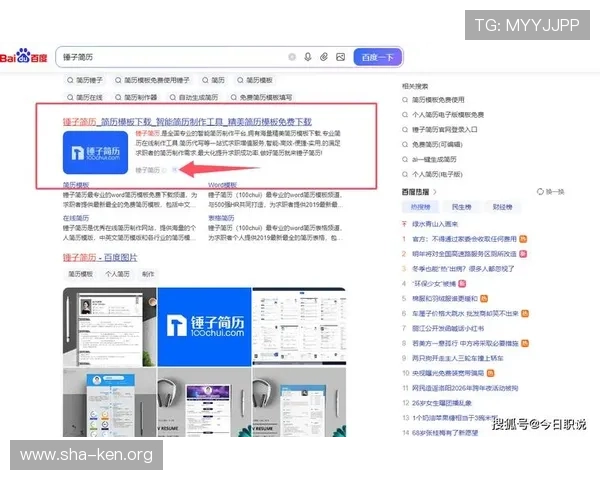Open hot topic 4 "环保少女"被捕
Image resolution: width=600 pixels, height=480 pixels.
pos(434,284)
